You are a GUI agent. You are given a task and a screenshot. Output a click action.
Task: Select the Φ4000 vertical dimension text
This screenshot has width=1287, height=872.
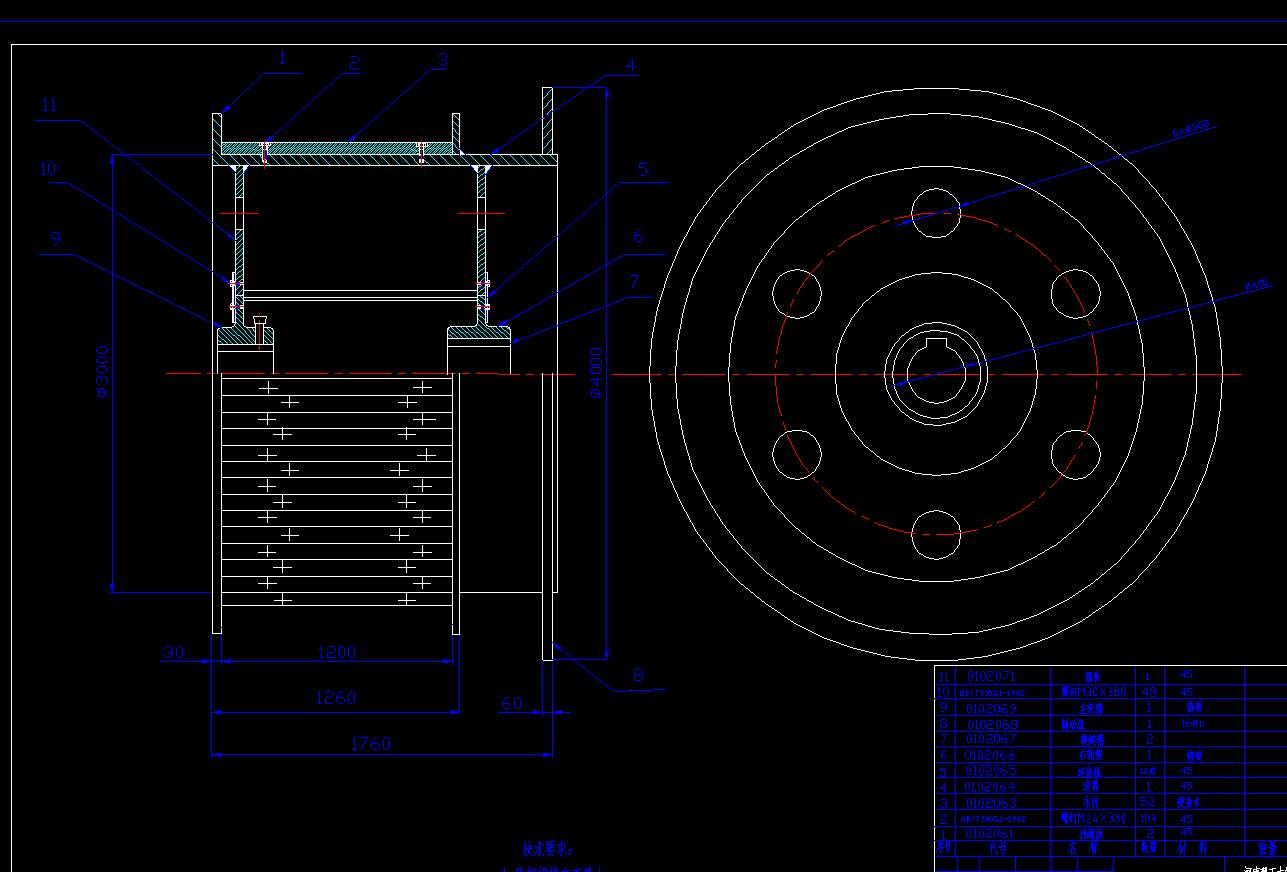click(x=596, y=372)
